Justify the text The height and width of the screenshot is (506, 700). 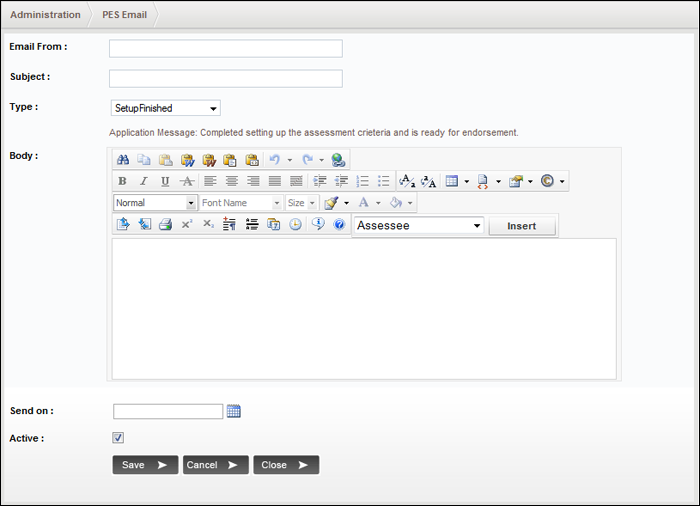coord(275,181)
